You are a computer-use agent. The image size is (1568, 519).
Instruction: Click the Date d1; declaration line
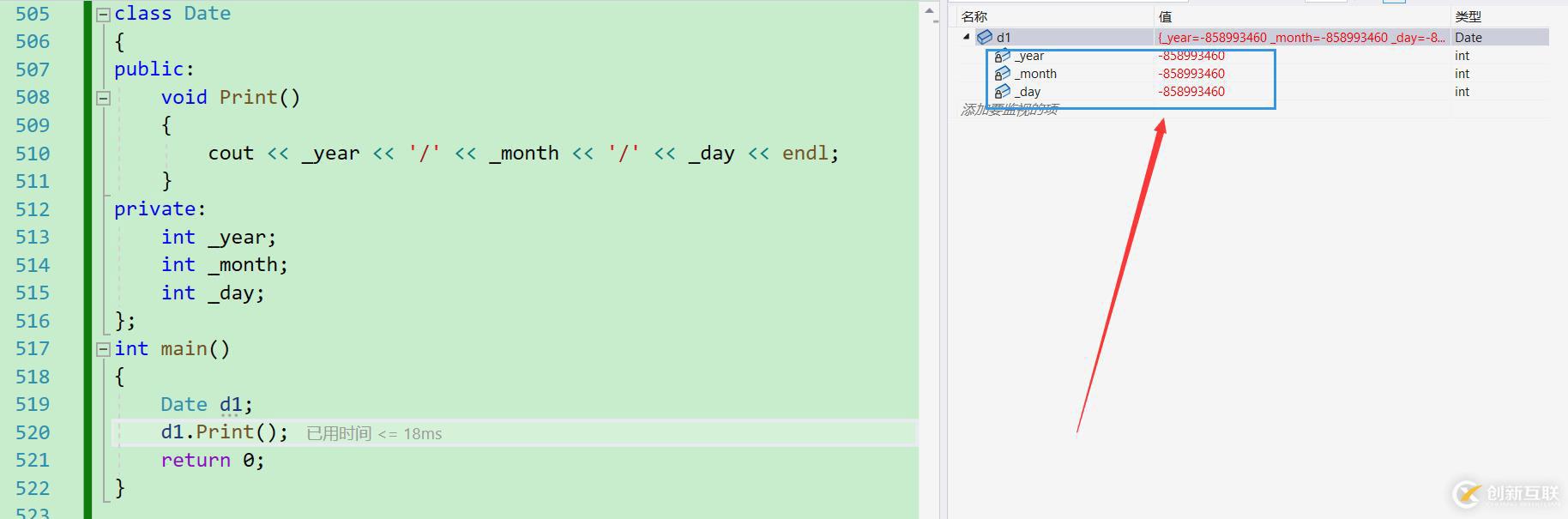(x=207, y=405)
